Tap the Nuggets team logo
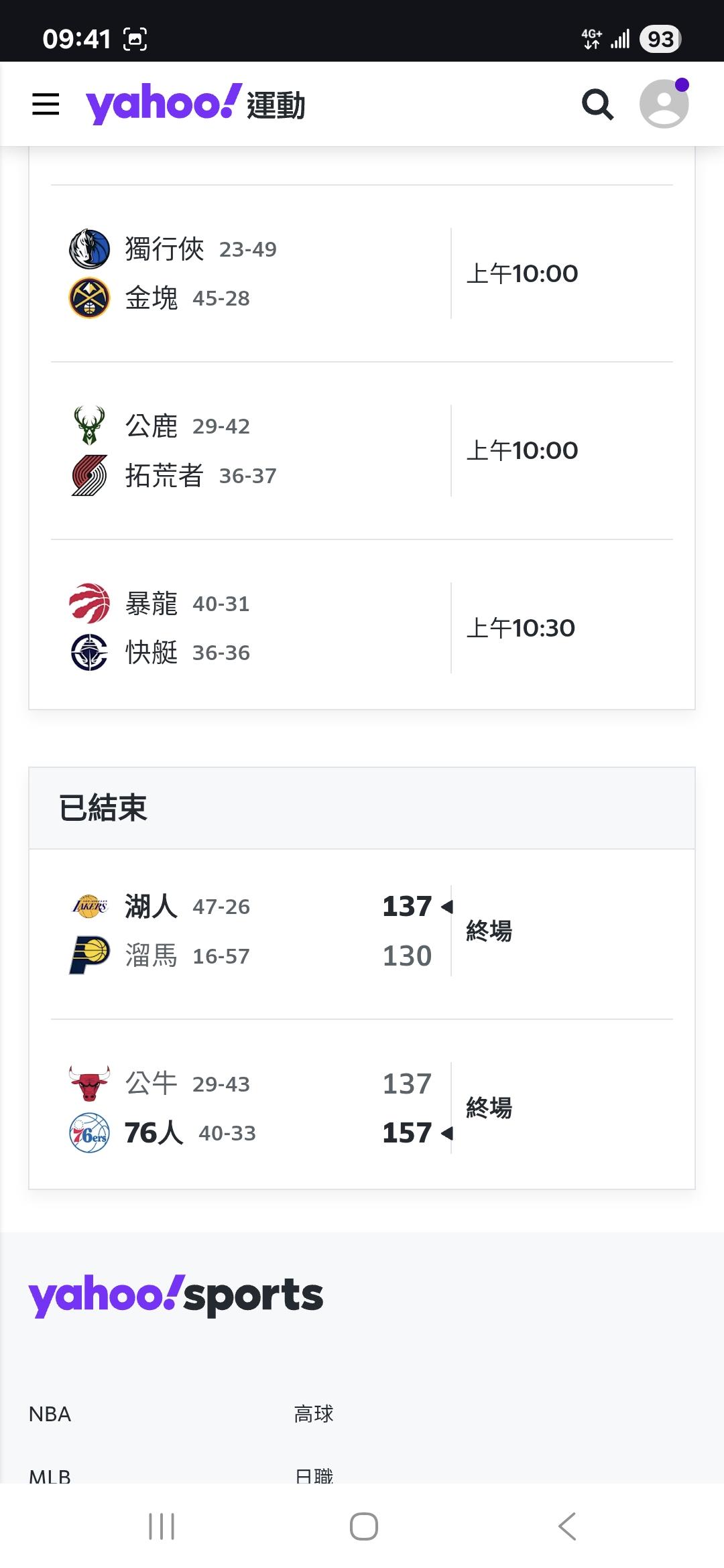Viewport: 724px width, 1568px height. (89, 298)
